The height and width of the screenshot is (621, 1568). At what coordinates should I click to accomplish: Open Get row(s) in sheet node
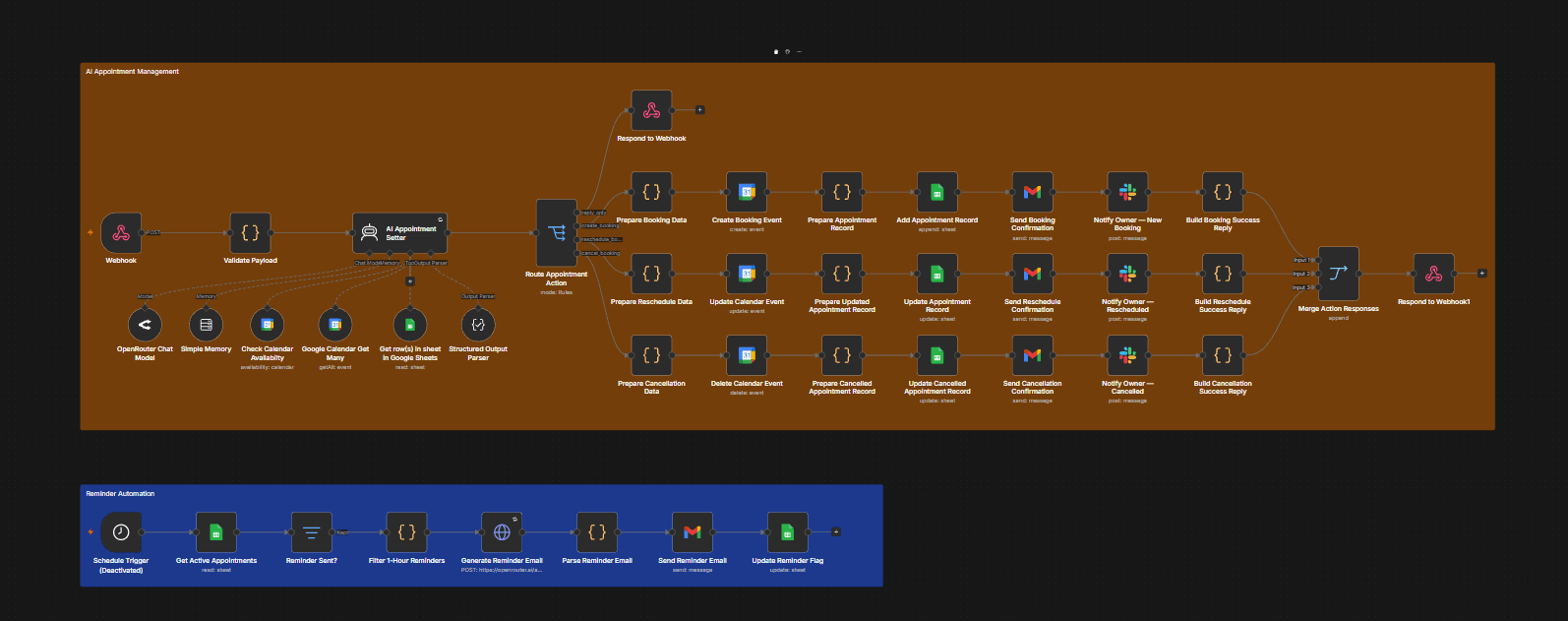point(410,325)
